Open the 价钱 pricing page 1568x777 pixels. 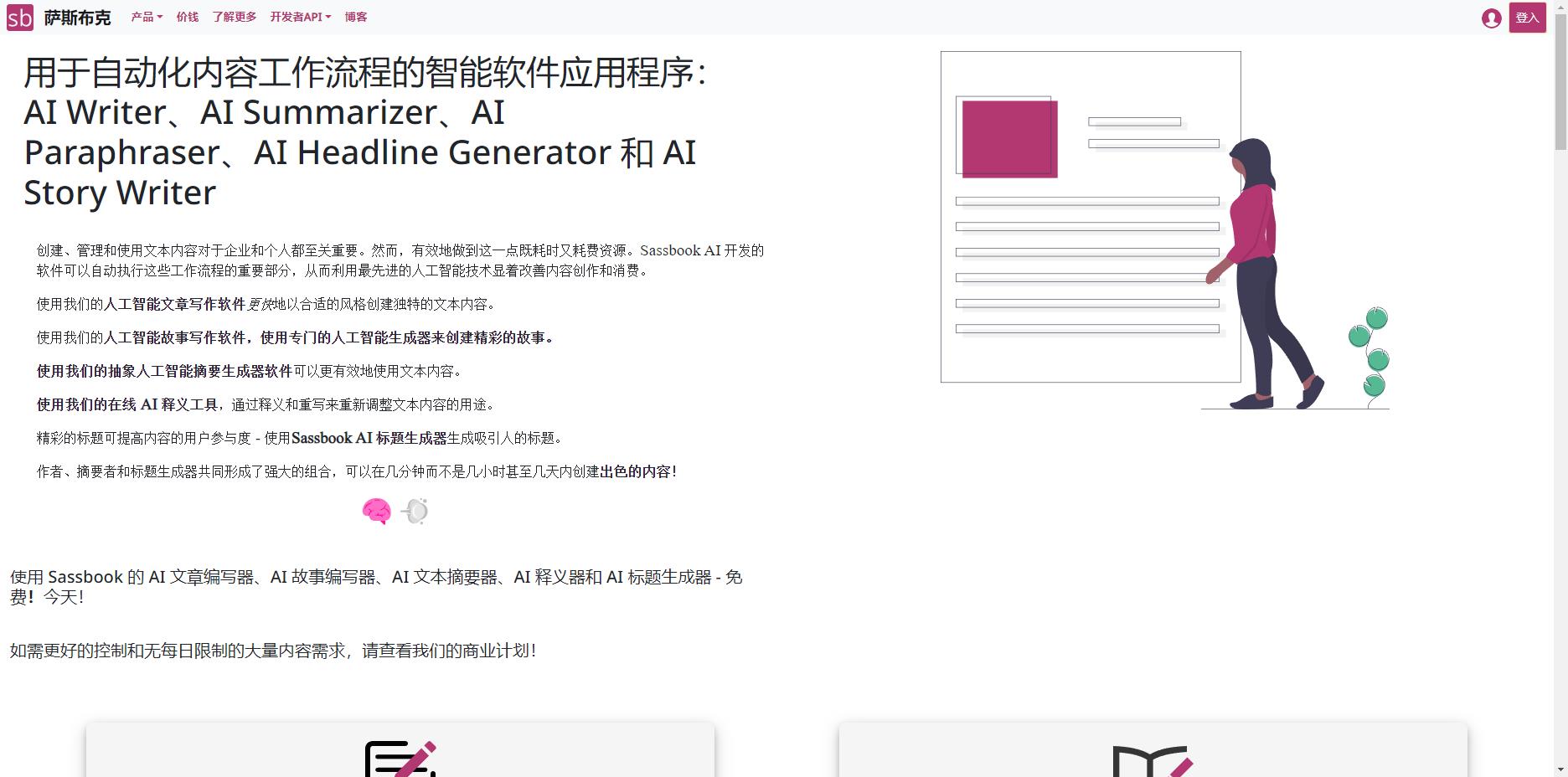tap(188, 17)
